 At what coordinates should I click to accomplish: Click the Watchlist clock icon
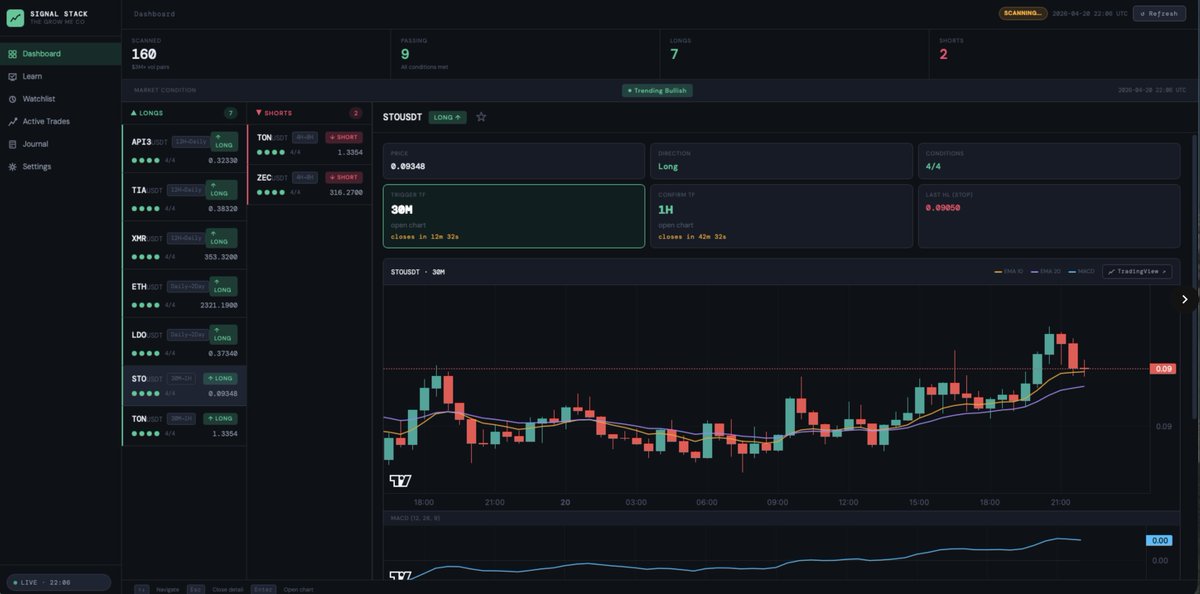(x=12, y=99)
